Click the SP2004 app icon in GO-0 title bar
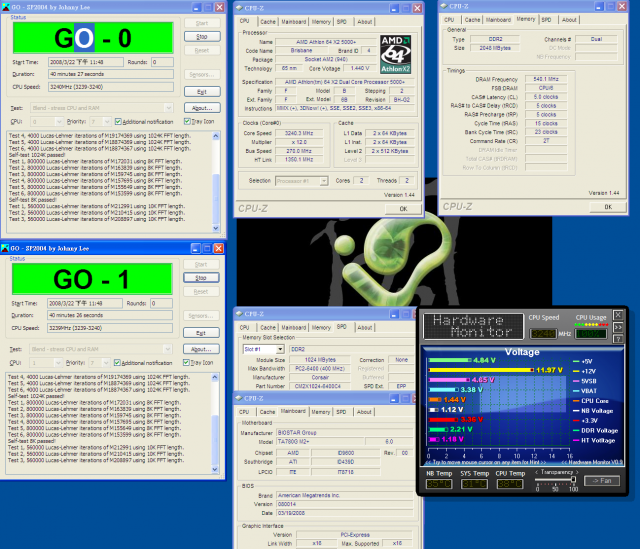The height and width of the screenshot is (549, 640). click(x=5, y=7)
